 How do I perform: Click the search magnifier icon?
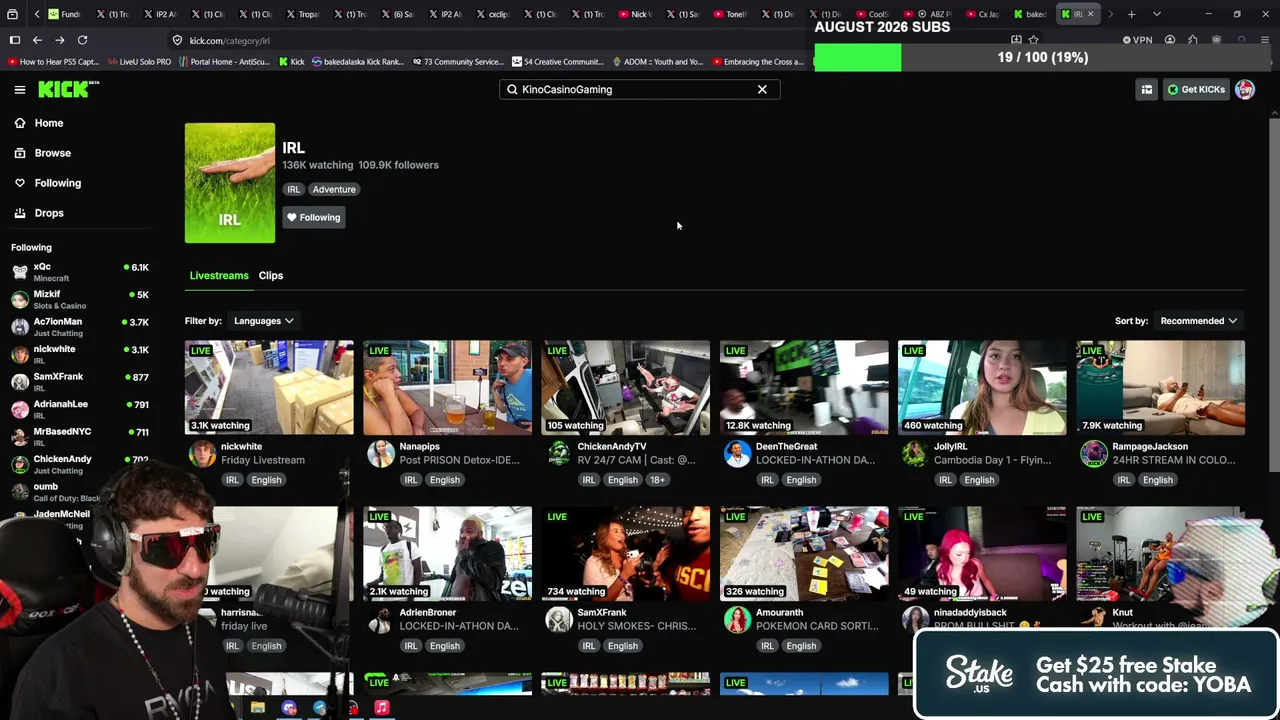[512, 89]
